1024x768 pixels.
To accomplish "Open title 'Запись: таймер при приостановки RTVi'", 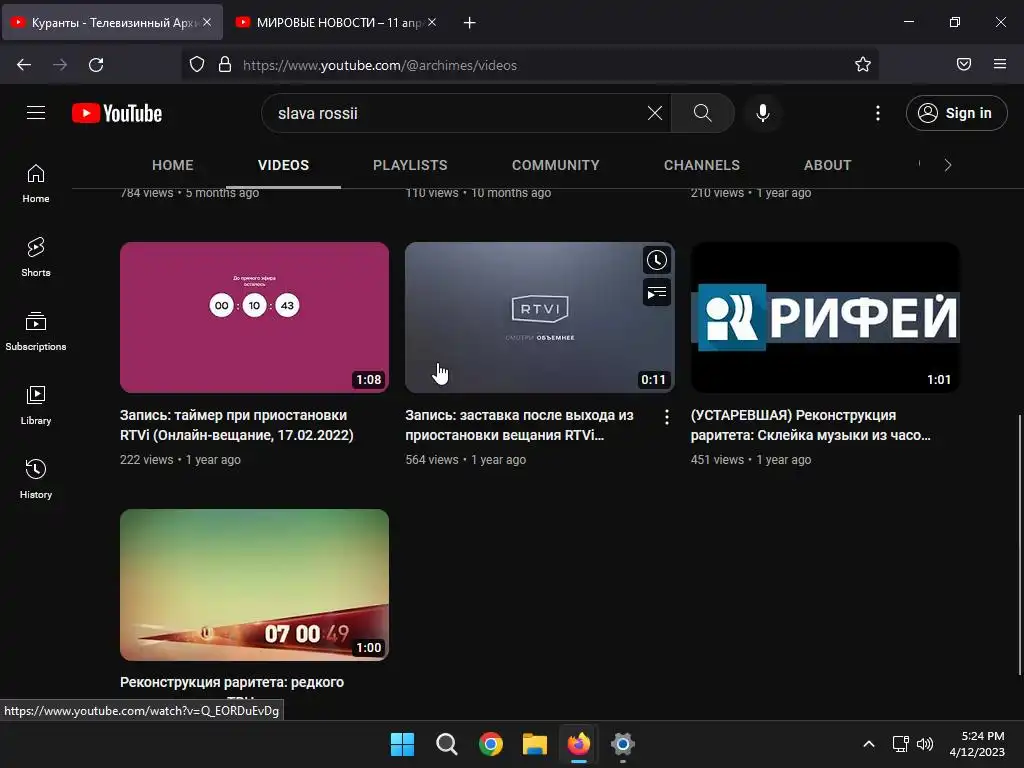I will [236, 425].
